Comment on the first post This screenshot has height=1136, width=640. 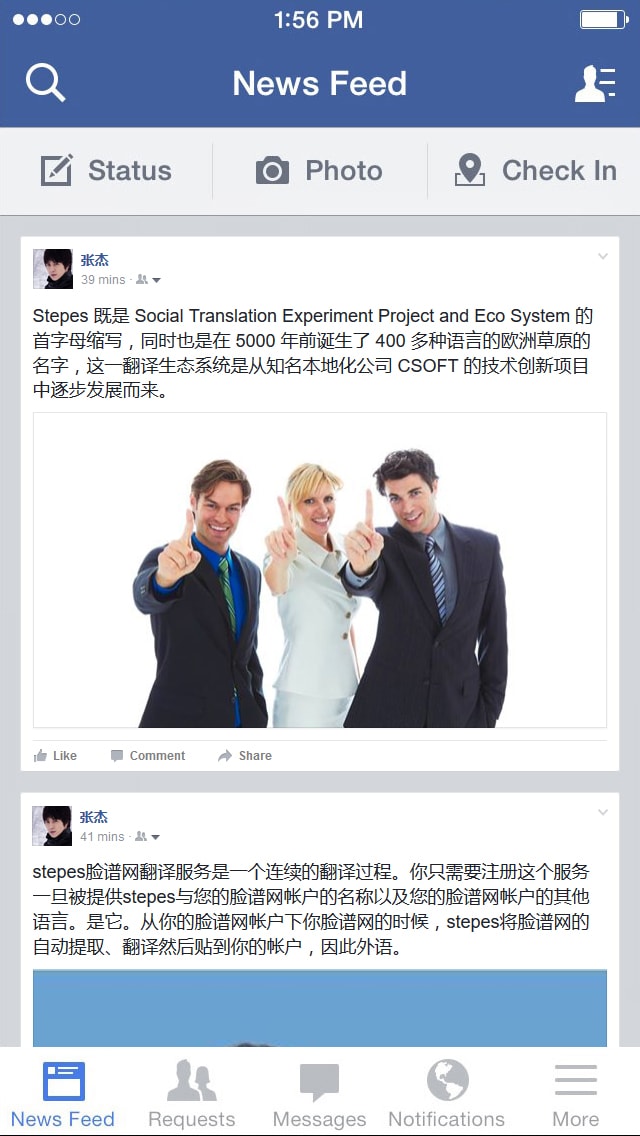[x=148, y=756]
